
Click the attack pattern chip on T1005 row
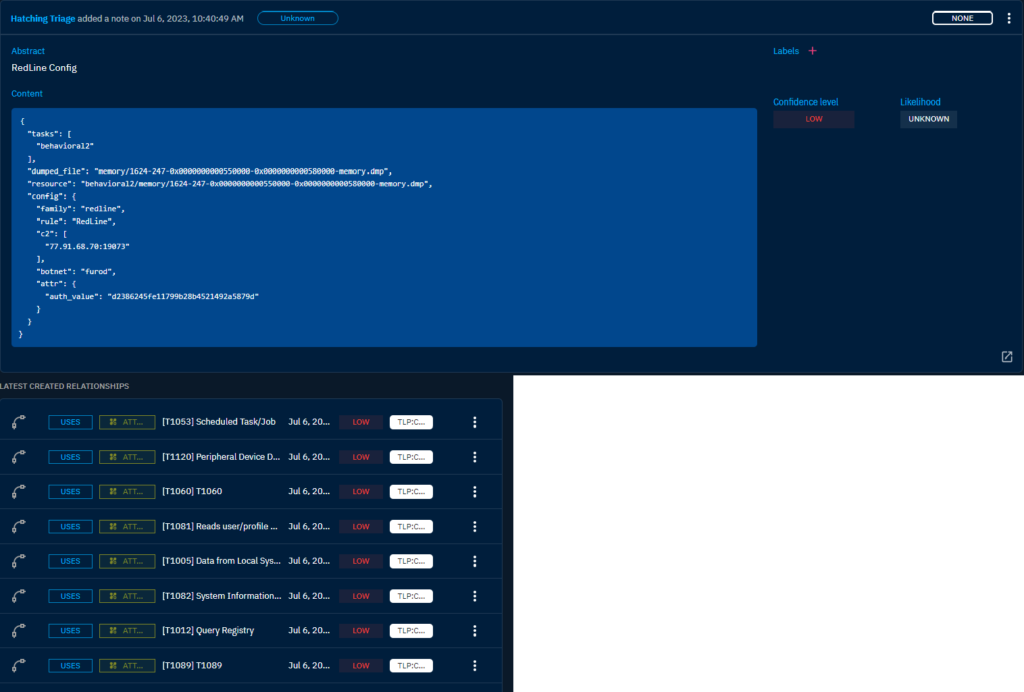127,561
